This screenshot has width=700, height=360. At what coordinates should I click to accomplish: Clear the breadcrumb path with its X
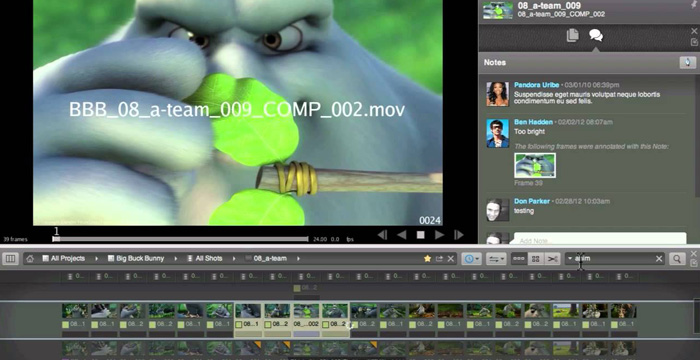tap(451, 259)
